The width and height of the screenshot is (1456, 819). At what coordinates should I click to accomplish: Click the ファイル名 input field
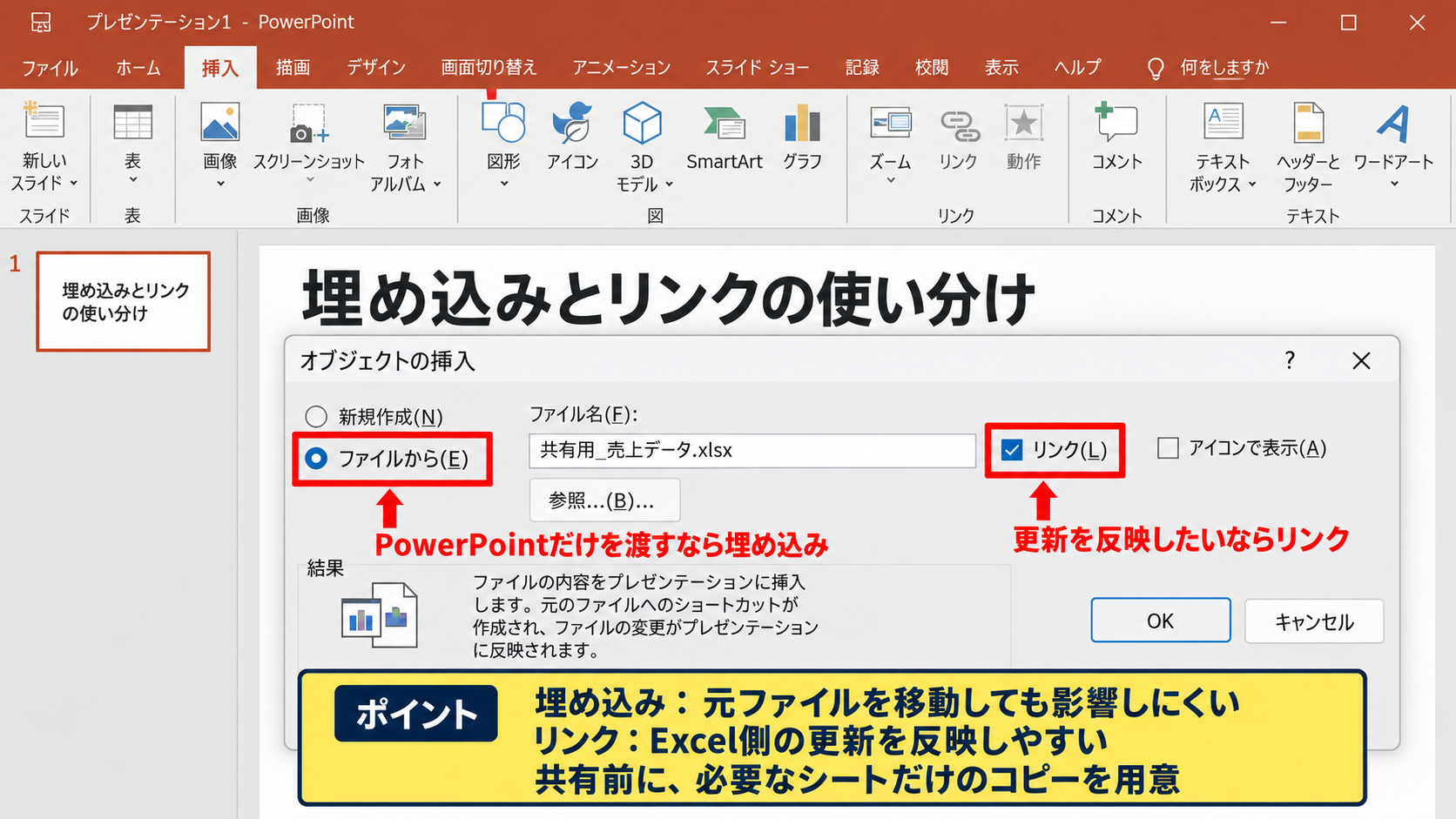pos(752,451)
